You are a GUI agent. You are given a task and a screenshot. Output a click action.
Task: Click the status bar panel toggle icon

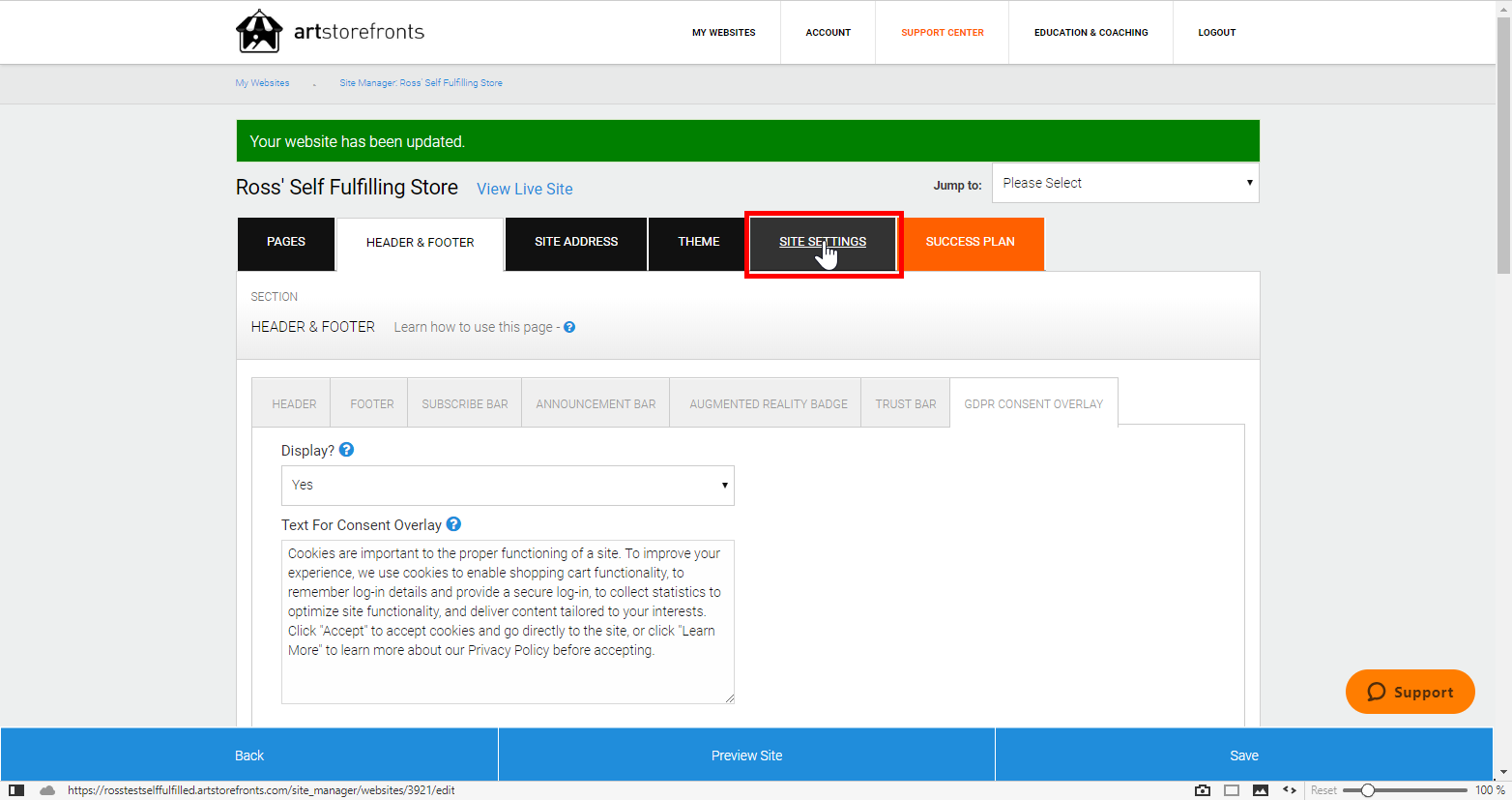click(x=16, y=790)
